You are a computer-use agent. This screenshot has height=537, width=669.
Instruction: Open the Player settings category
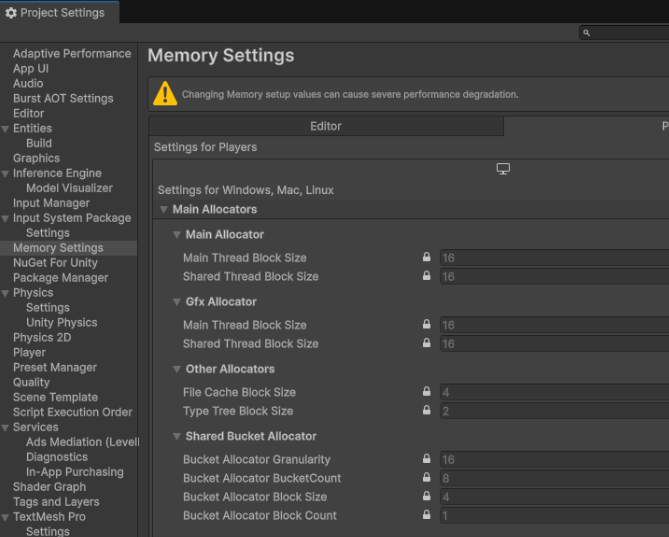coord(29,352)
